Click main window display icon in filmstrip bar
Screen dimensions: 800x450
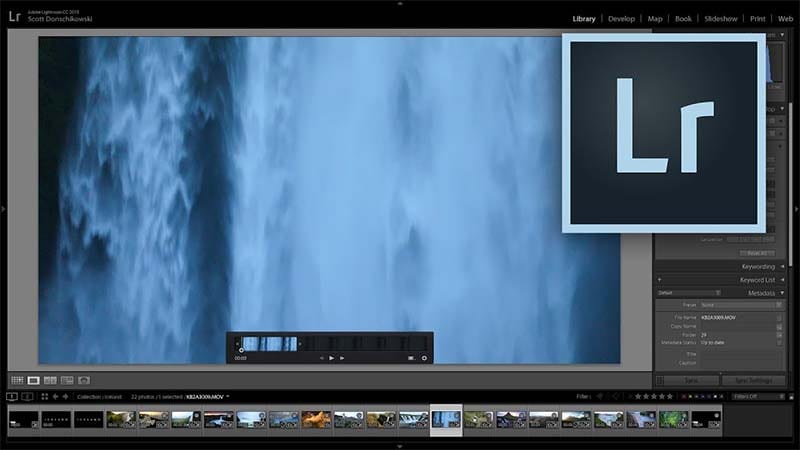pyautogui.click(x=12, y=396)
